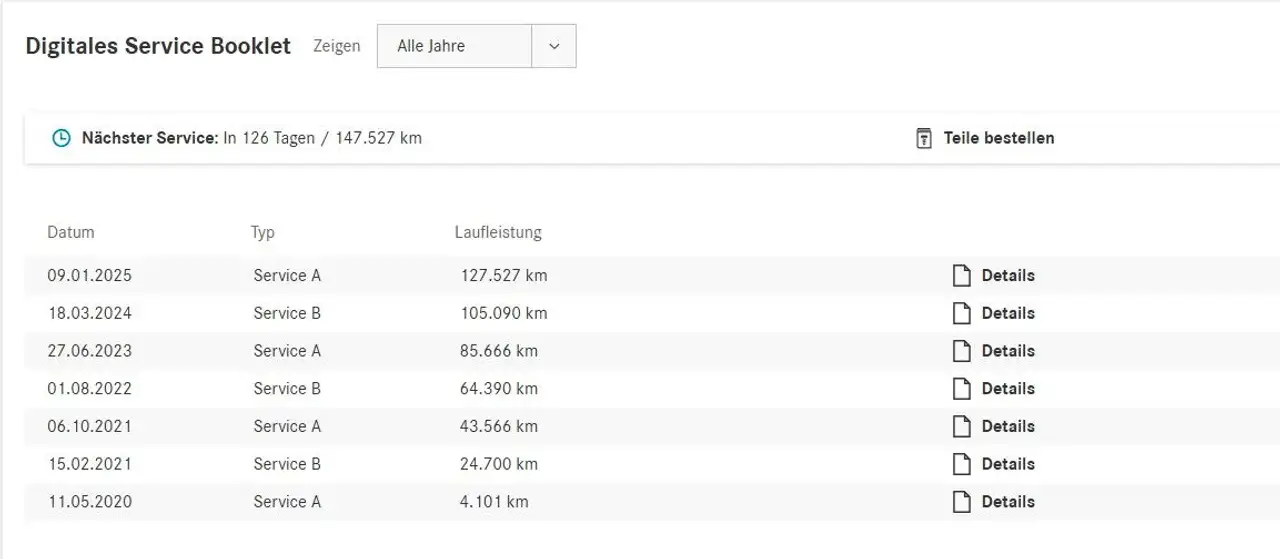Click the parts icon next to Teile bestellen
The image size is (1280, 559).
click(924, 139)
